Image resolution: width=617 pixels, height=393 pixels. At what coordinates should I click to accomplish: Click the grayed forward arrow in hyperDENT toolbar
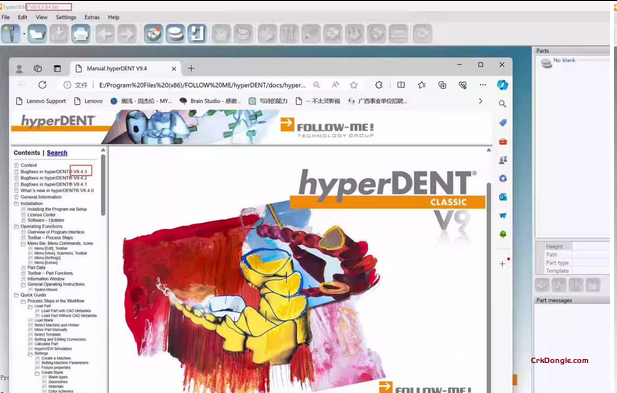click(x=127, y=33)
